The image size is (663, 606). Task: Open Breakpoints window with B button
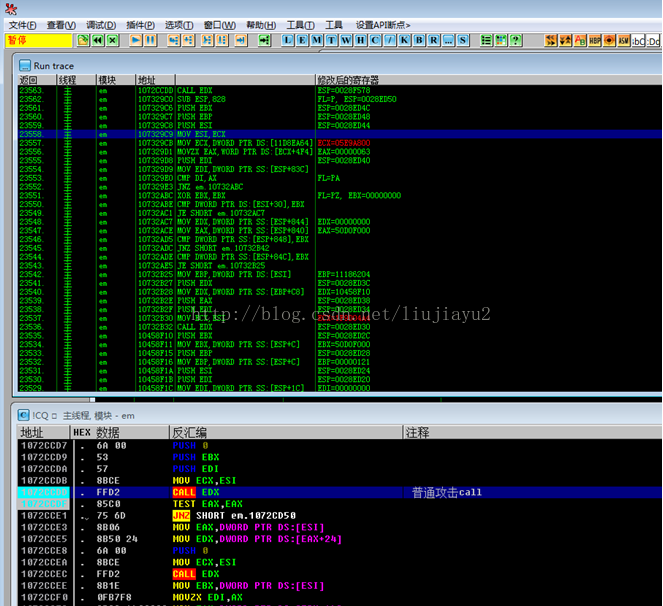[x=419, y=40]
